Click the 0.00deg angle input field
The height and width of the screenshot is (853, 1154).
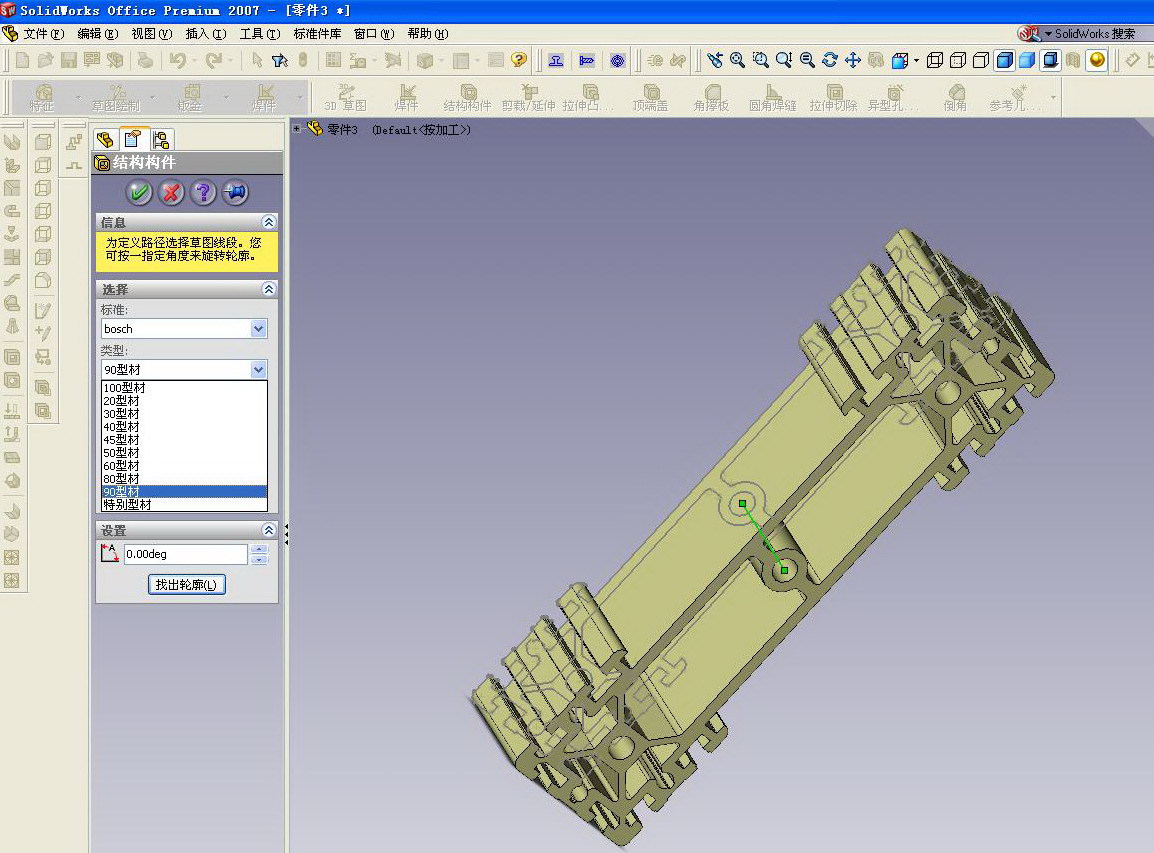click(185, 554)
